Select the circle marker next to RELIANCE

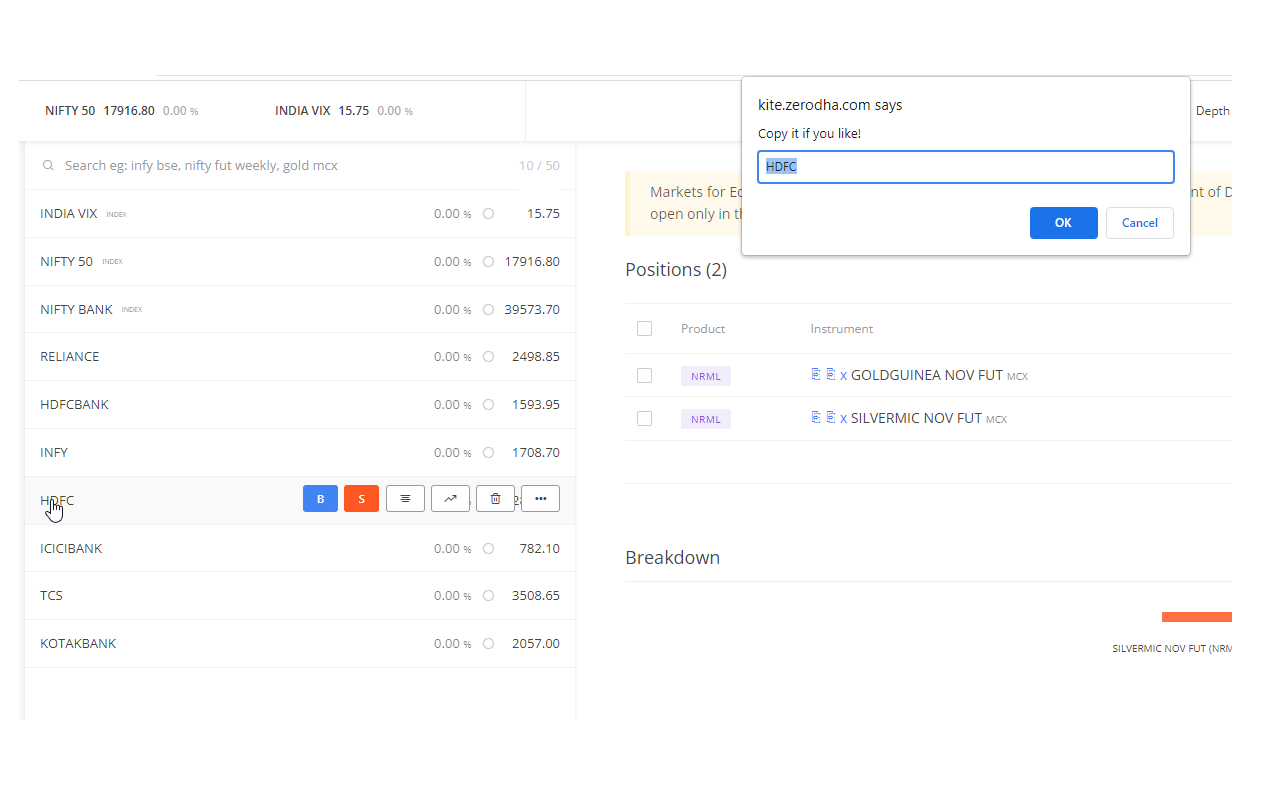[488, 356]
